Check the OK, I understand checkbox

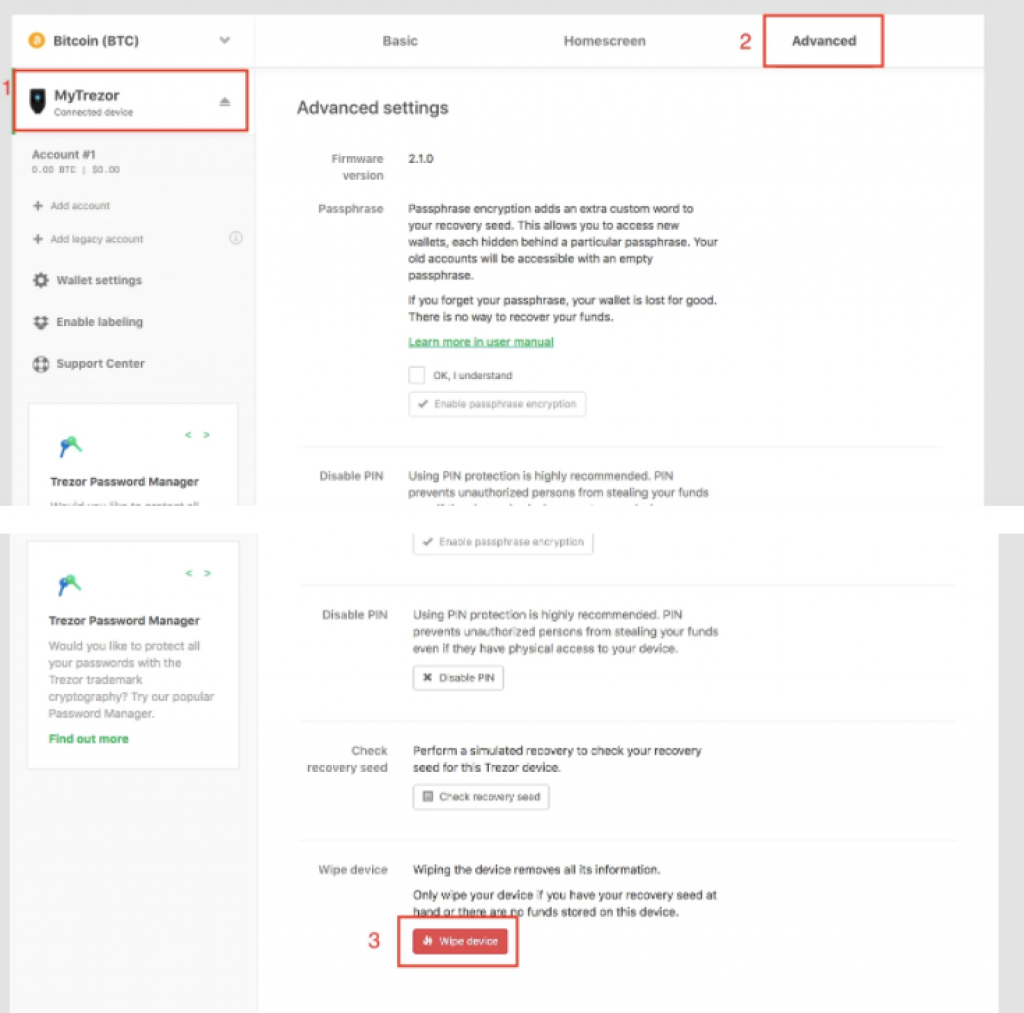[x=417, y=375]
